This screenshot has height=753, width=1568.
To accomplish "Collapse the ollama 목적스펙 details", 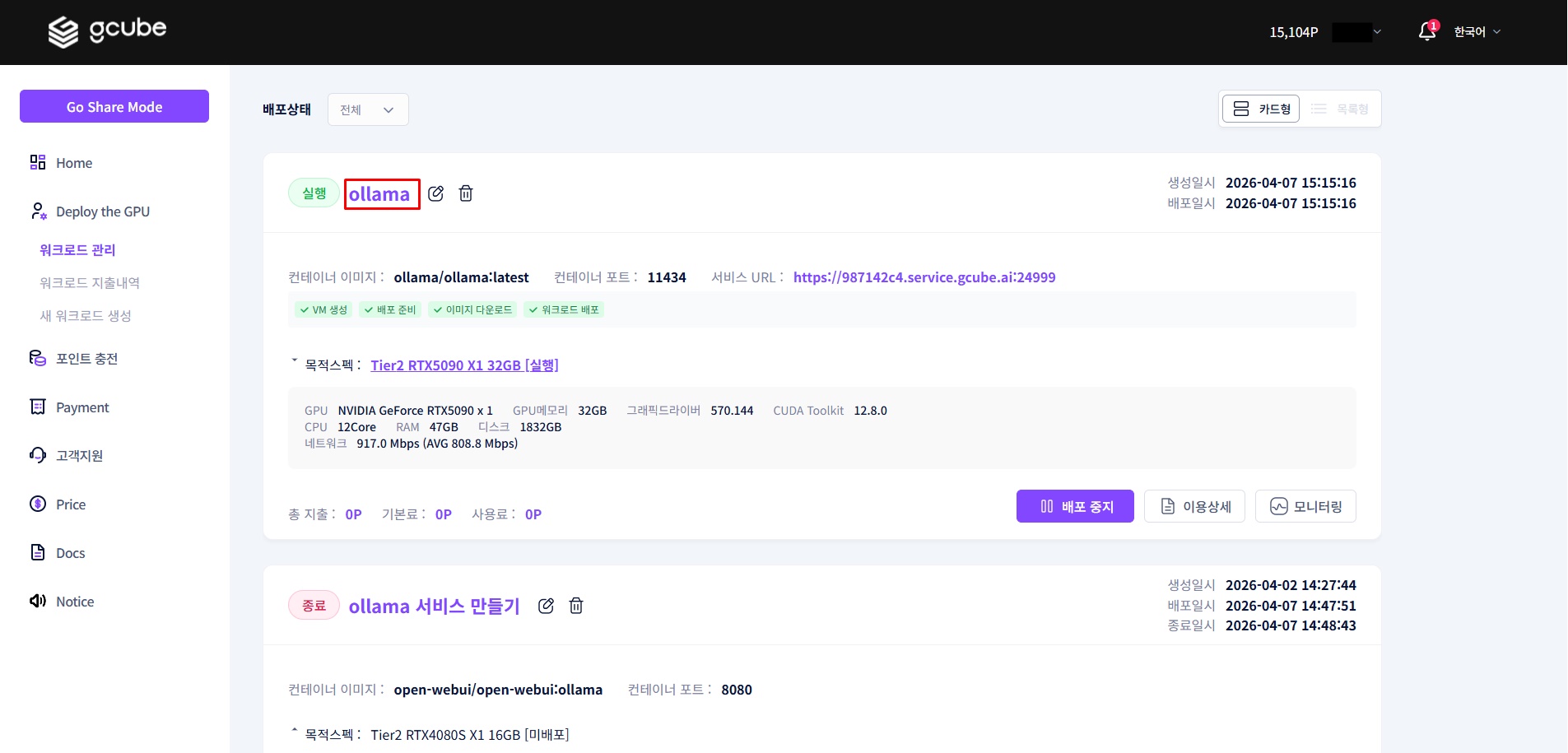I will click(294, 361).
